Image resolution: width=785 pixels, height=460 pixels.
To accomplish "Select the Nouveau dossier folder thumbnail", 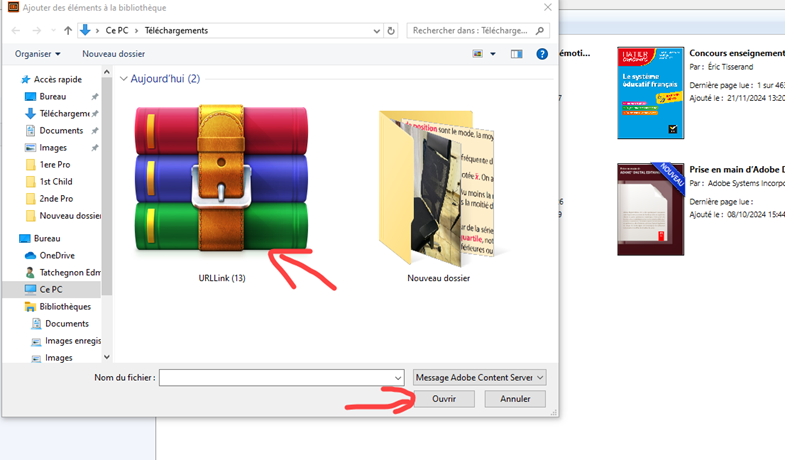I will click(x=437, y=188).
